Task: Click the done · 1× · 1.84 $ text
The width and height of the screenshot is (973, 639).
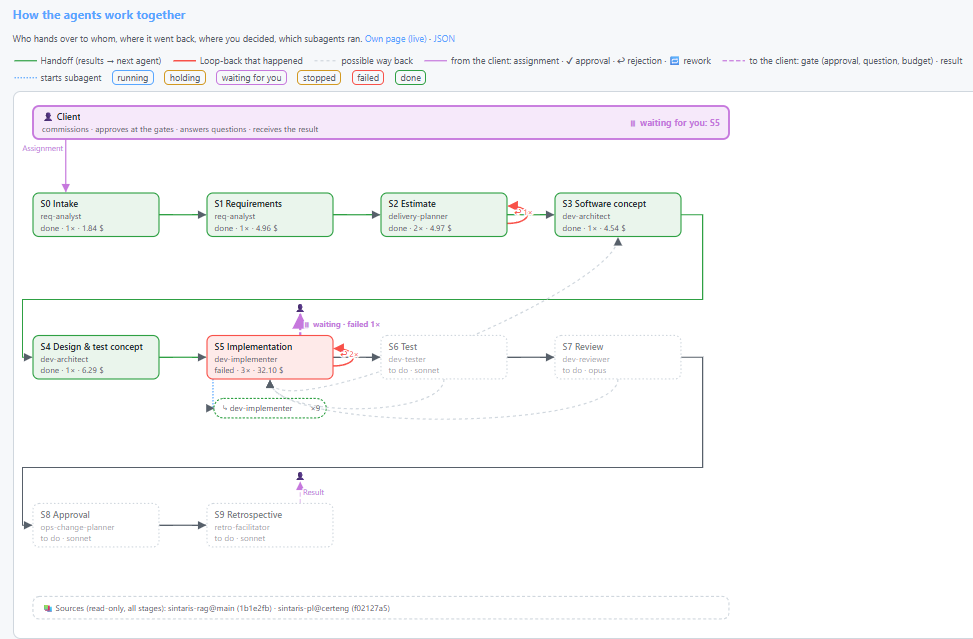Action: coord(72,228)
